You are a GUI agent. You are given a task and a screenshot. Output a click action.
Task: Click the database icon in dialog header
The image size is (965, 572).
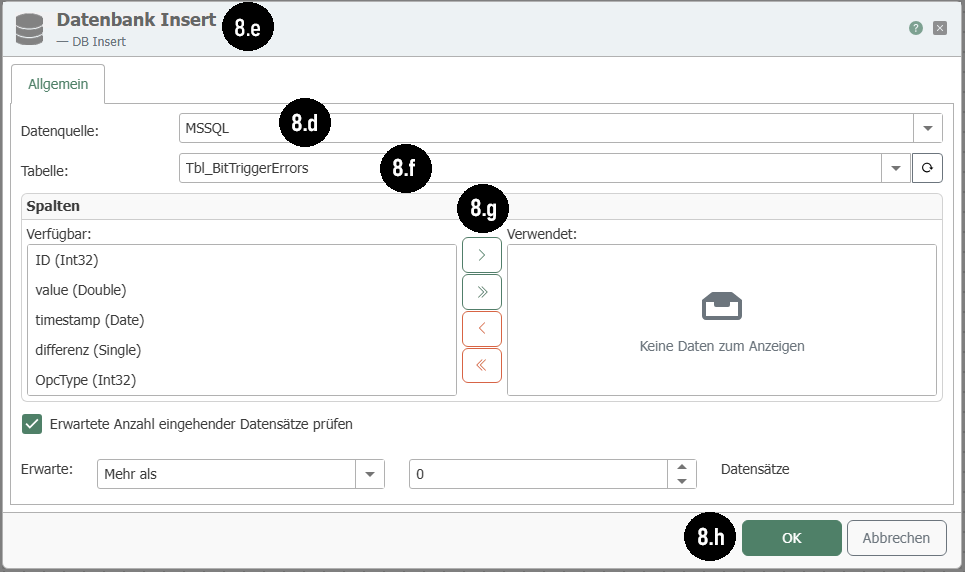click(29, 28)
